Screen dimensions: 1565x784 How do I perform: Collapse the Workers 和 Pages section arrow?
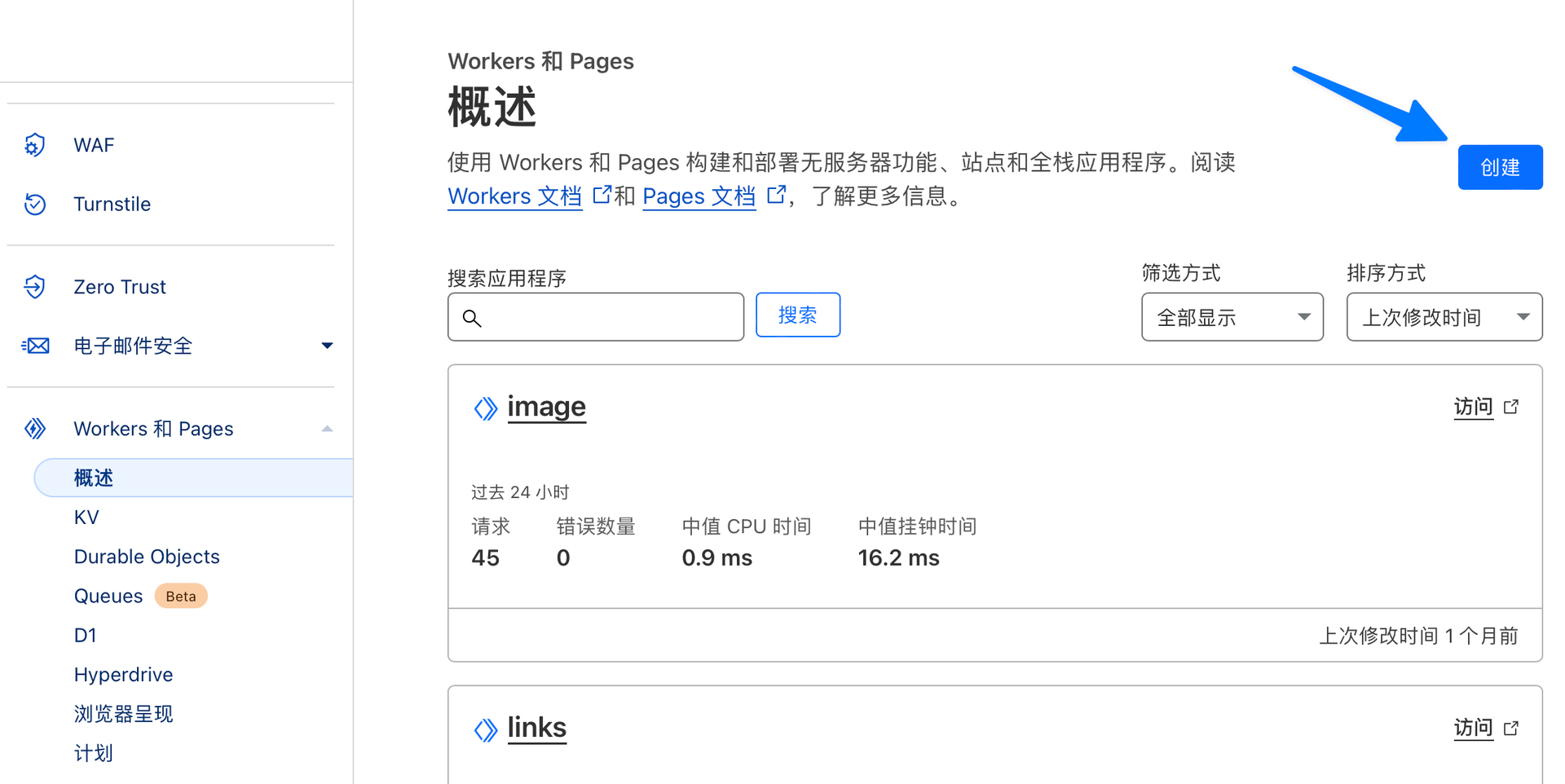point(327,429)
